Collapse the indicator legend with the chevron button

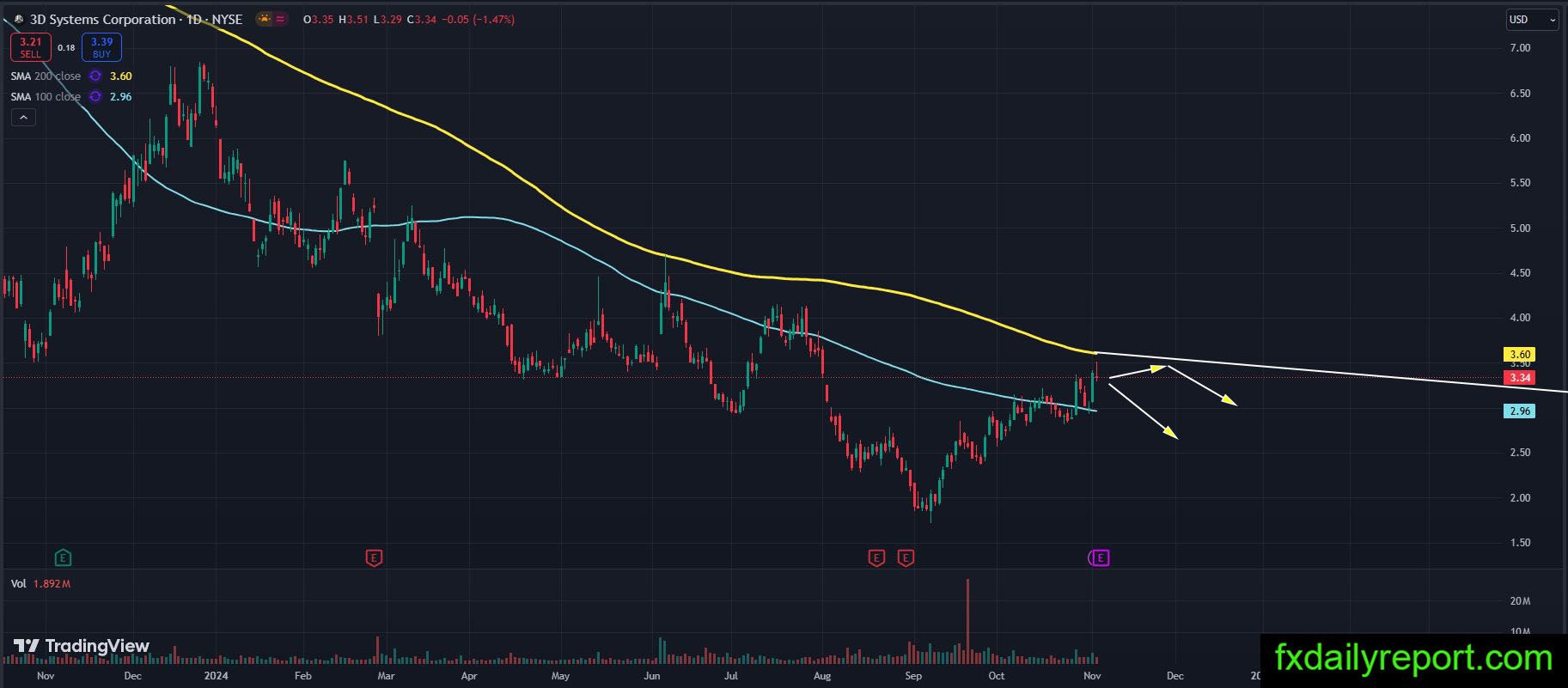(x=23, y=118)
